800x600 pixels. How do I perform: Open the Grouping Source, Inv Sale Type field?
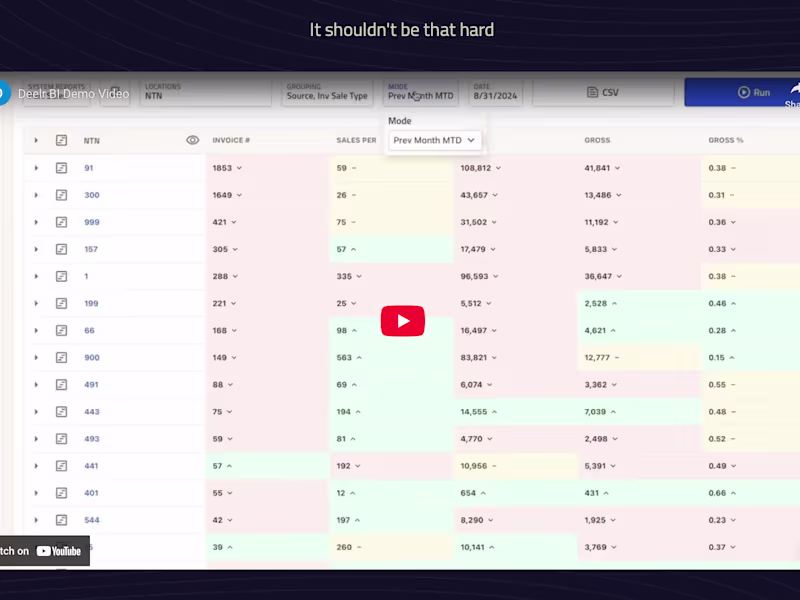[327, 92]
